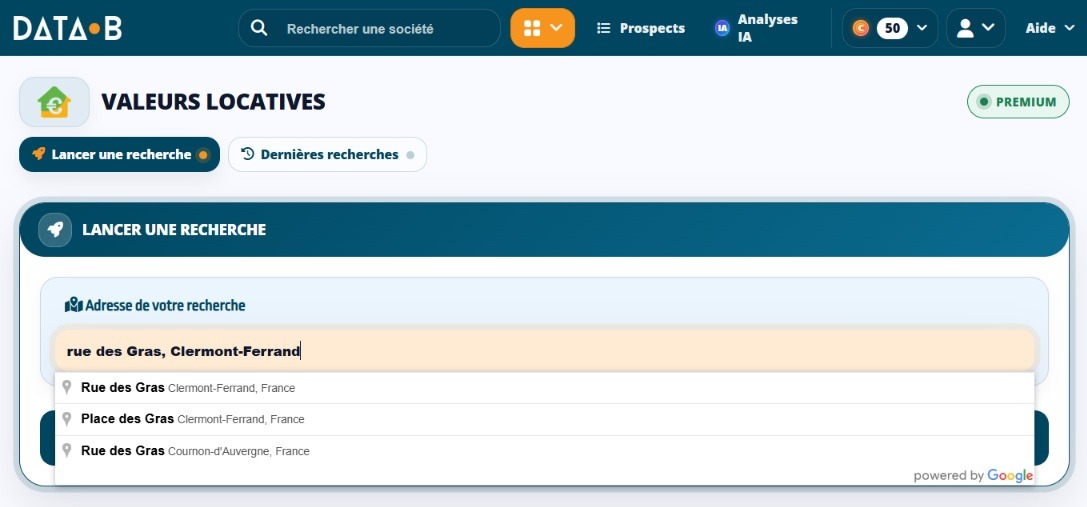Click the VALEURS LOCATIVES page title
The width and height of the screenshot is (1087, 507).
click(214, 102)
